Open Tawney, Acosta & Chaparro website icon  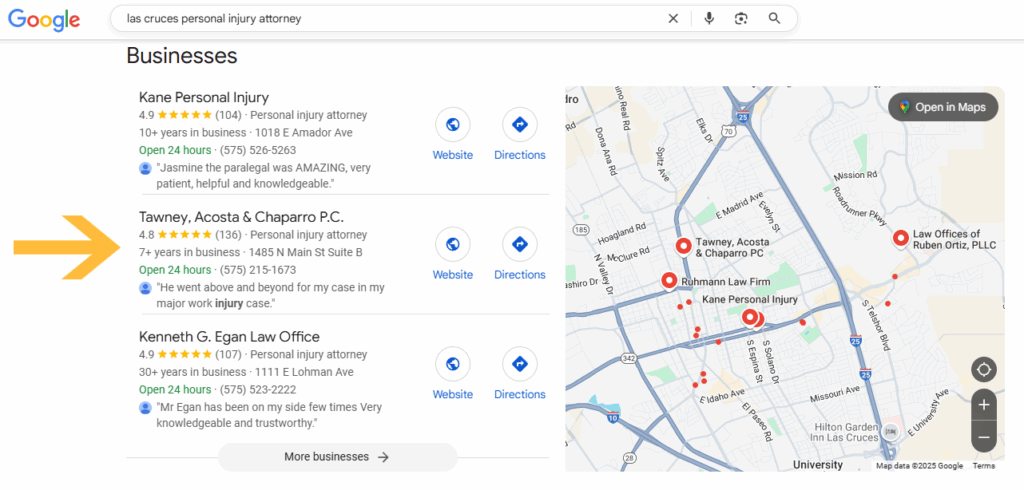tap(453, 244)
